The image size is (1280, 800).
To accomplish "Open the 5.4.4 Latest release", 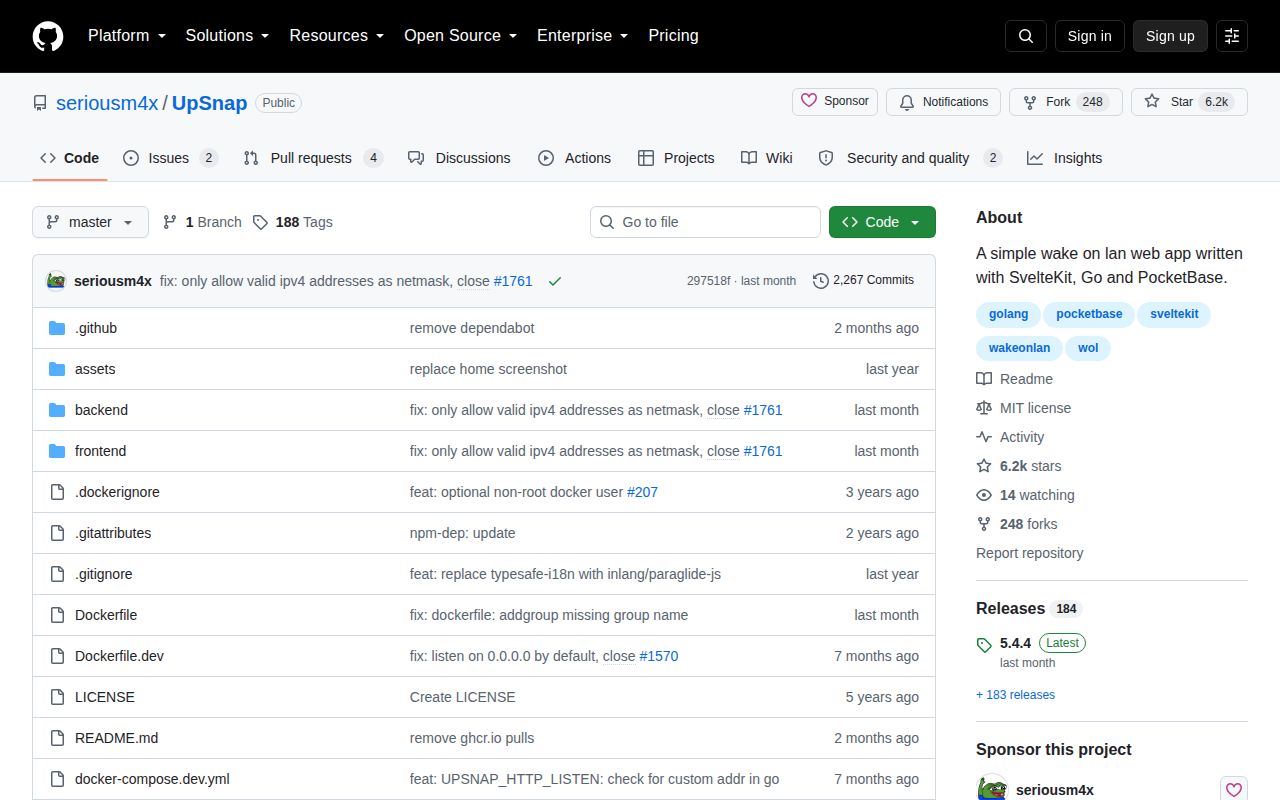I will [x=1031, y=652].
